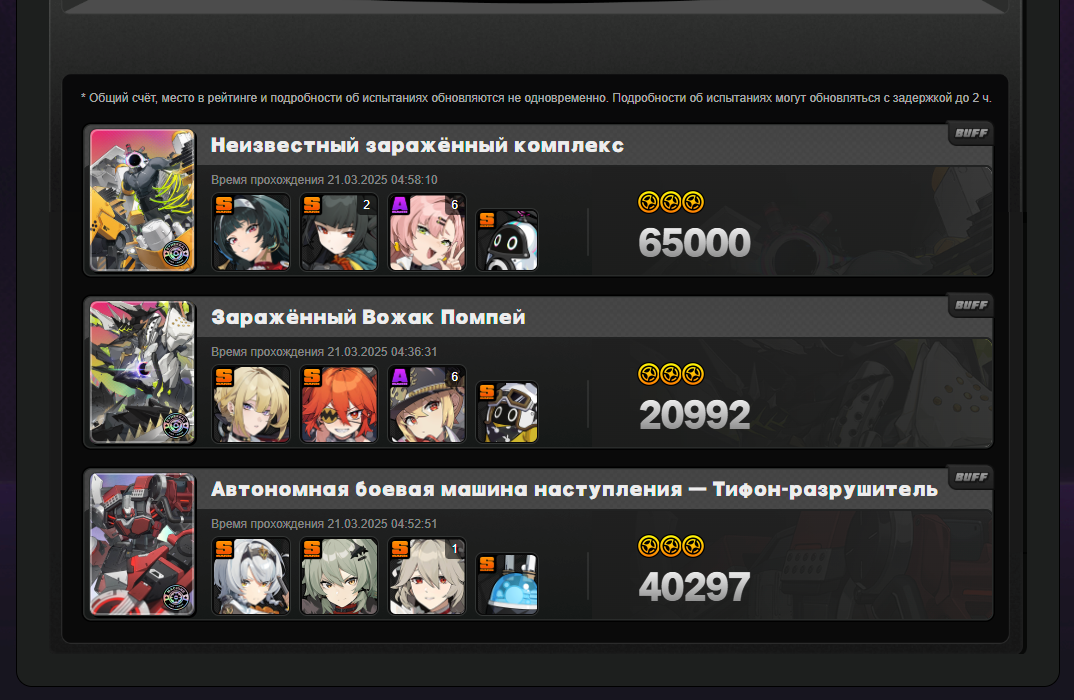Viewport: 1074px width, 700px height.
Task: Select pink-haired A-rank agent portrait
Action: point(427,232)
